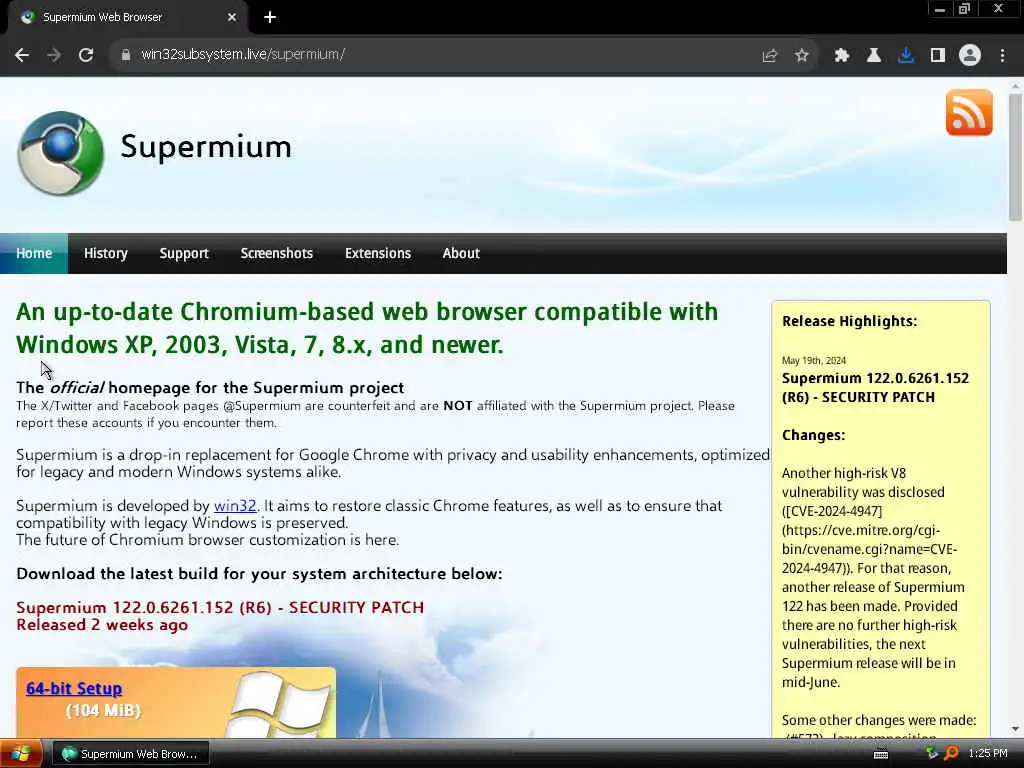The image size is (1024, 768).
Task: Click the Supermium logo image
Action: coord(60,153)
